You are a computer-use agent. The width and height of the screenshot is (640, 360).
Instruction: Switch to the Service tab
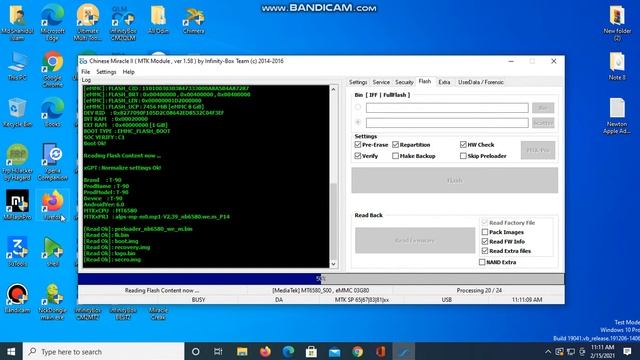[381, 82]
